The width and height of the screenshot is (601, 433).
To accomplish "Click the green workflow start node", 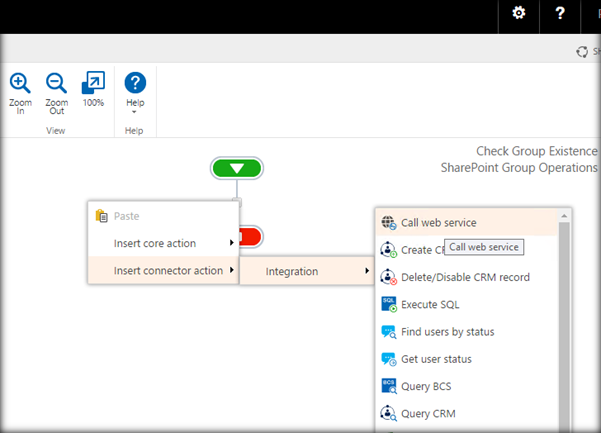I will point(237,168).
